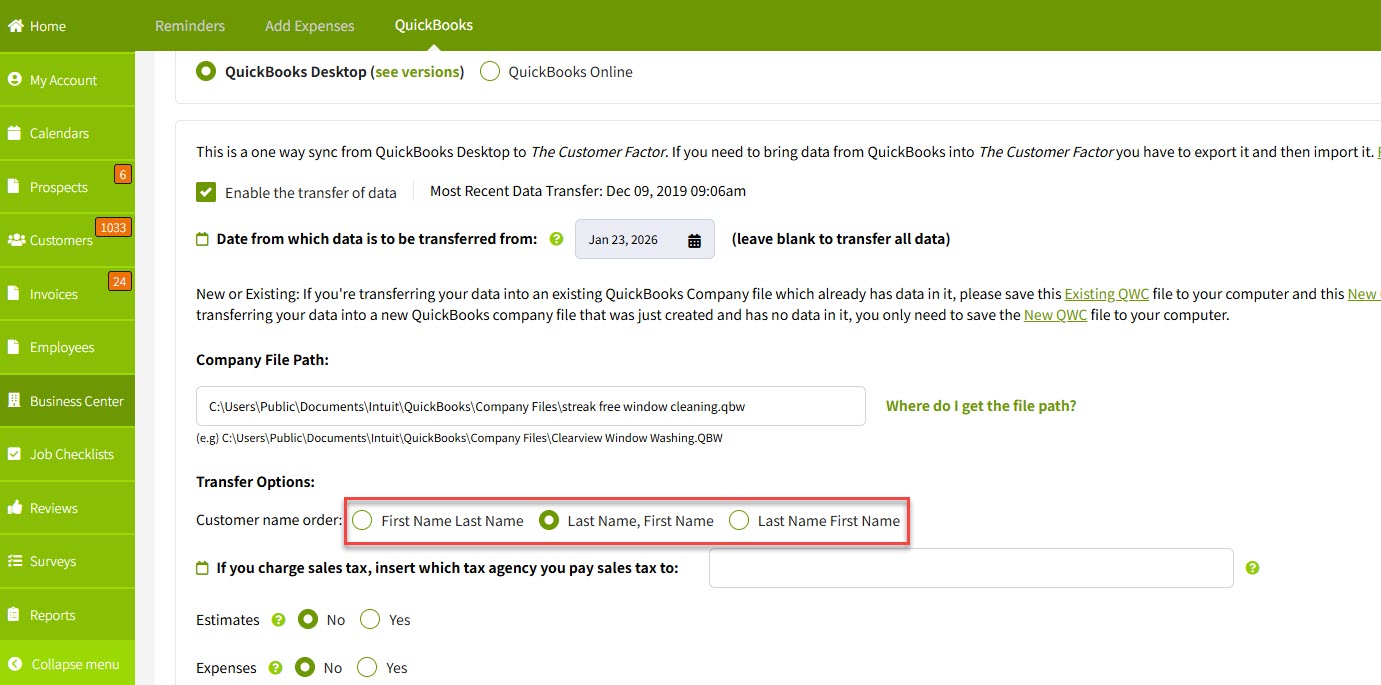
Task: Select the QuickBooks Online radio button
Action: click(490, 72)
